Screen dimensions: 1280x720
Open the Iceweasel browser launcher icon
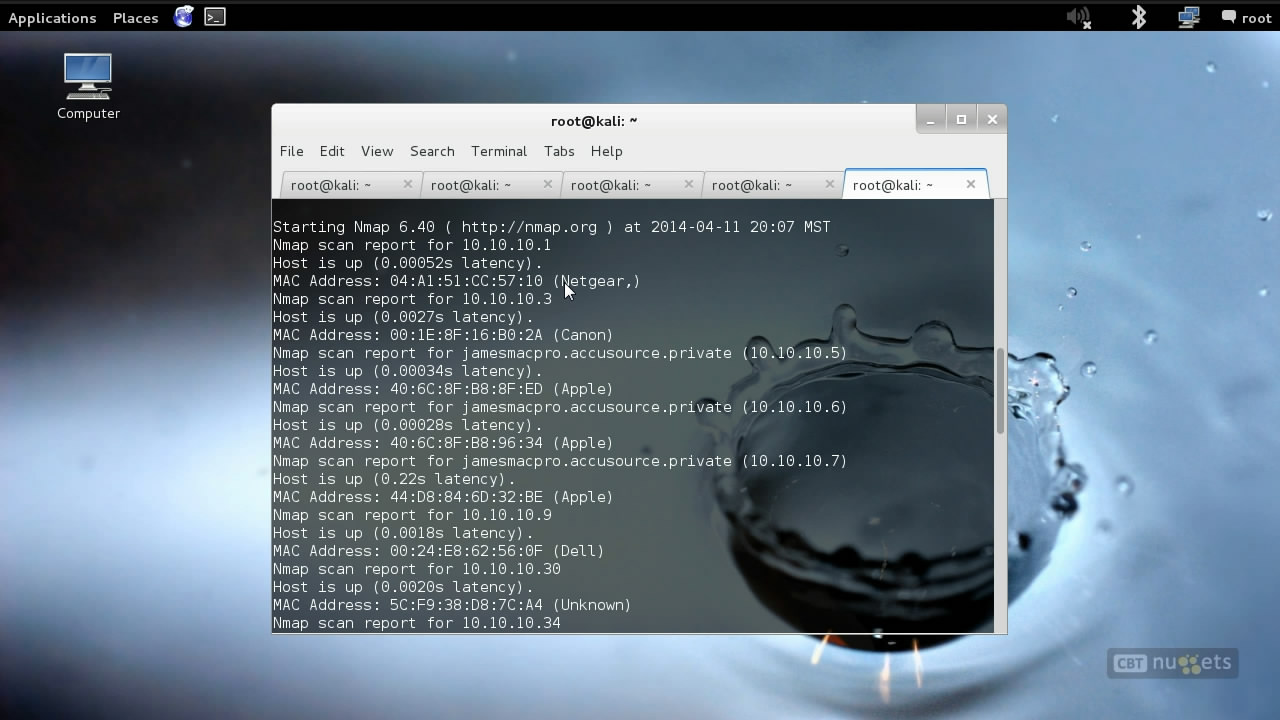[x=183, y=17]
